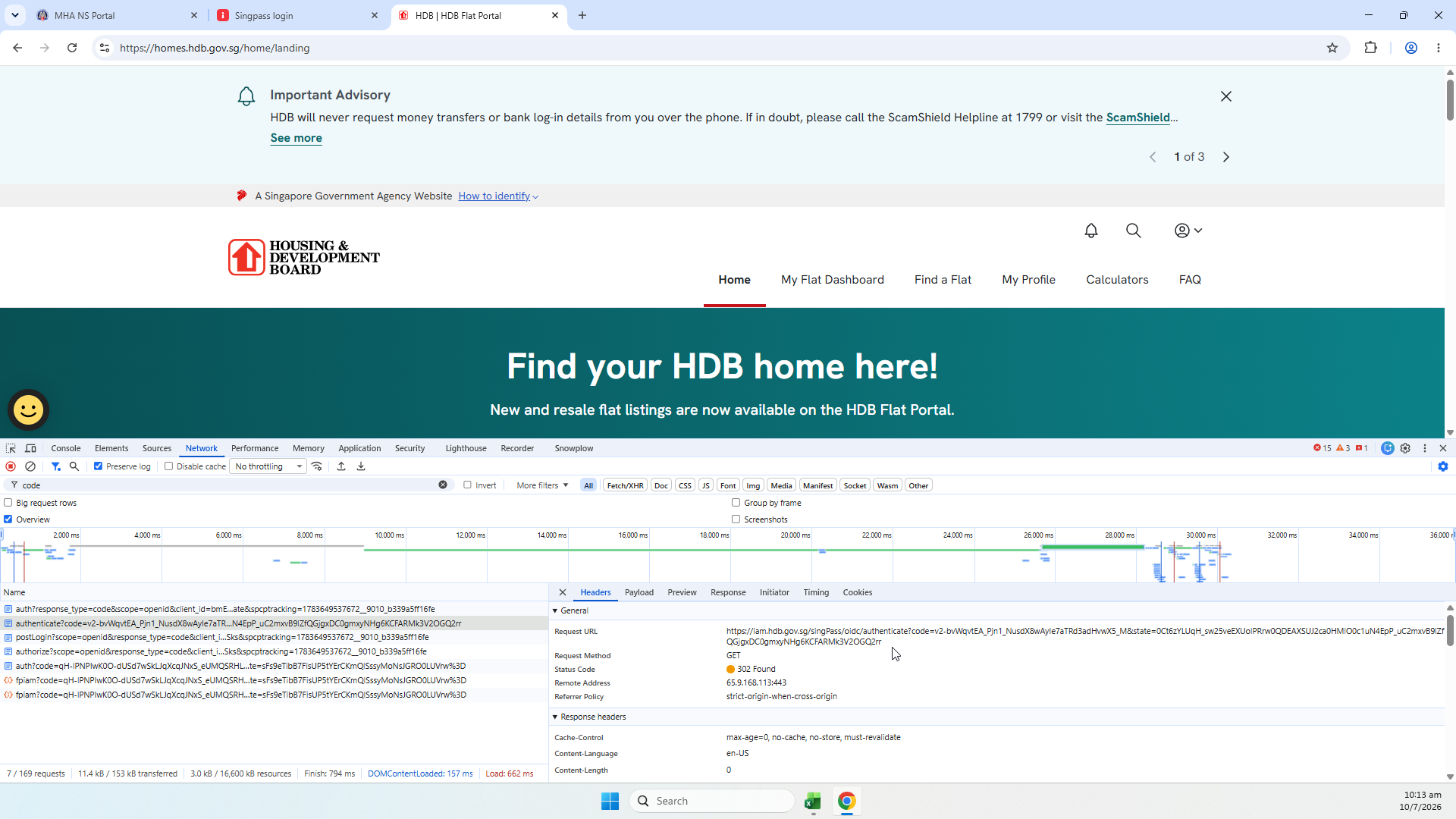Open the FAQ page

click(1190, 280)
